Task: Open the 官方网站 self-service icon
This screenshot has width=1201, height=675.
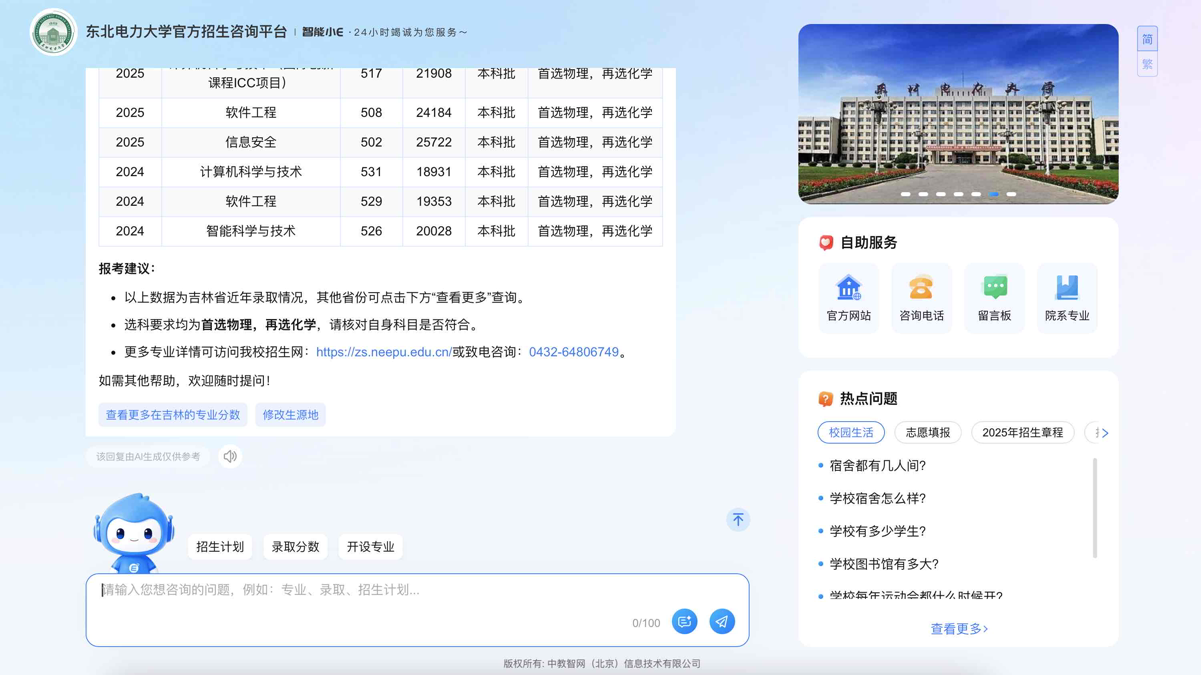Action: pos(848,297)
